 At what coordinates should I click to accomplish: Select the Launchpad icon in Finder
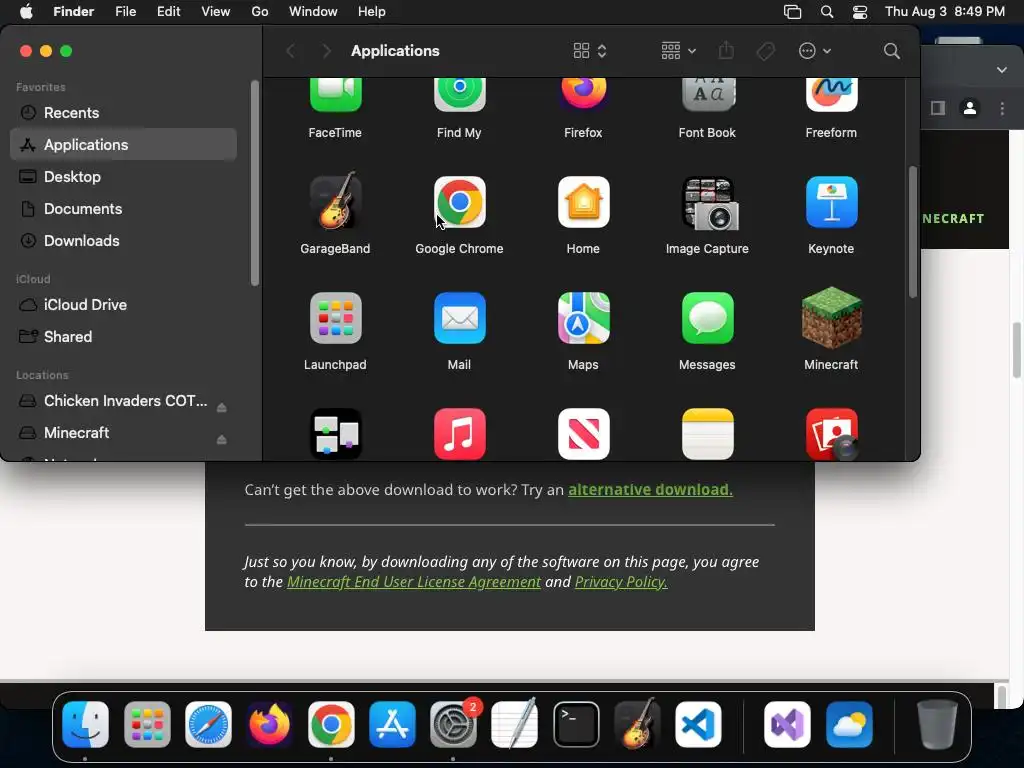pyautogui.click(x=335, y=318)
